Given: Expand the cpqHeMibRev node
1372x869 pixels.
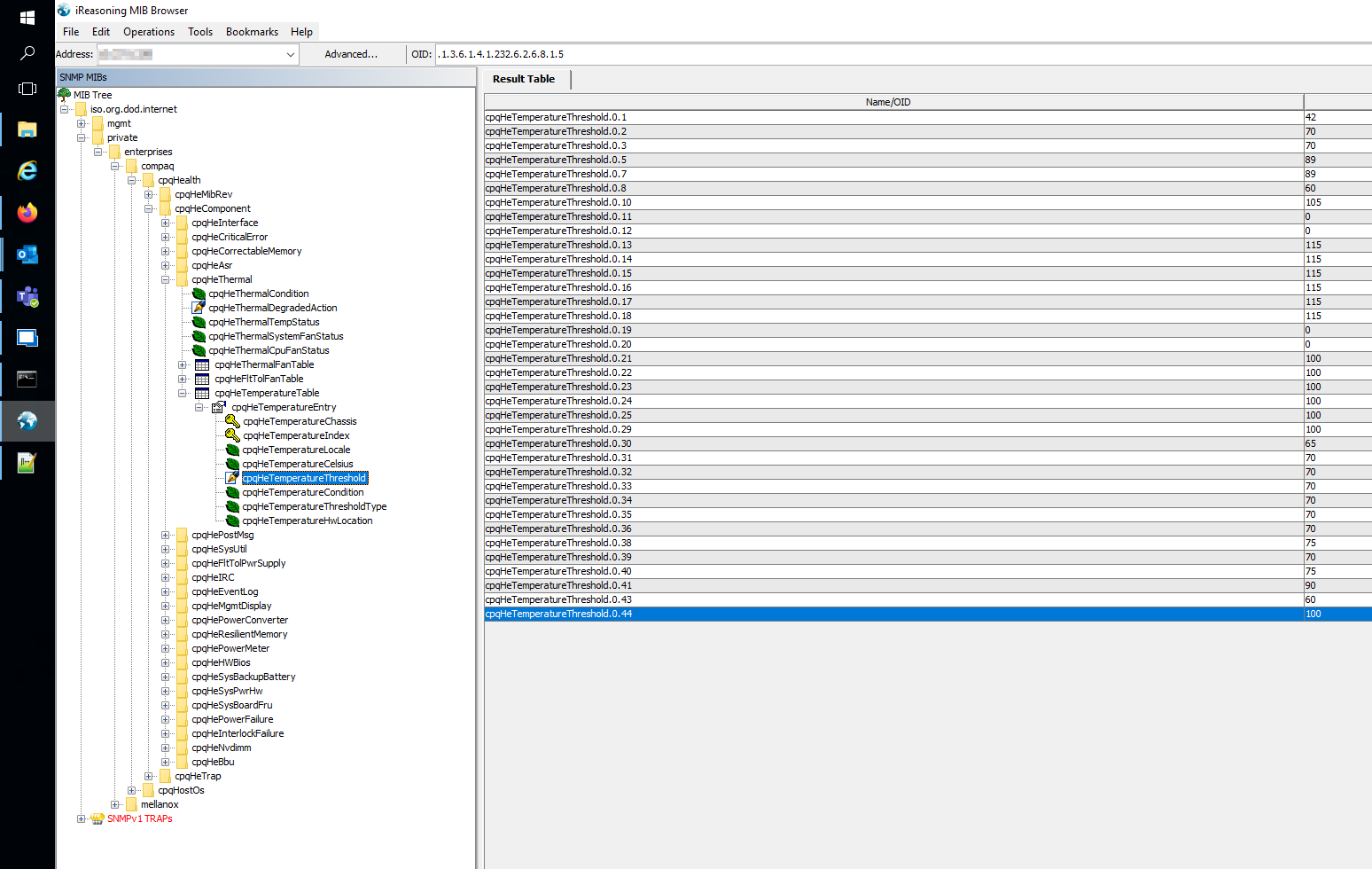Looking at the screenshot, I should point(149,194).
